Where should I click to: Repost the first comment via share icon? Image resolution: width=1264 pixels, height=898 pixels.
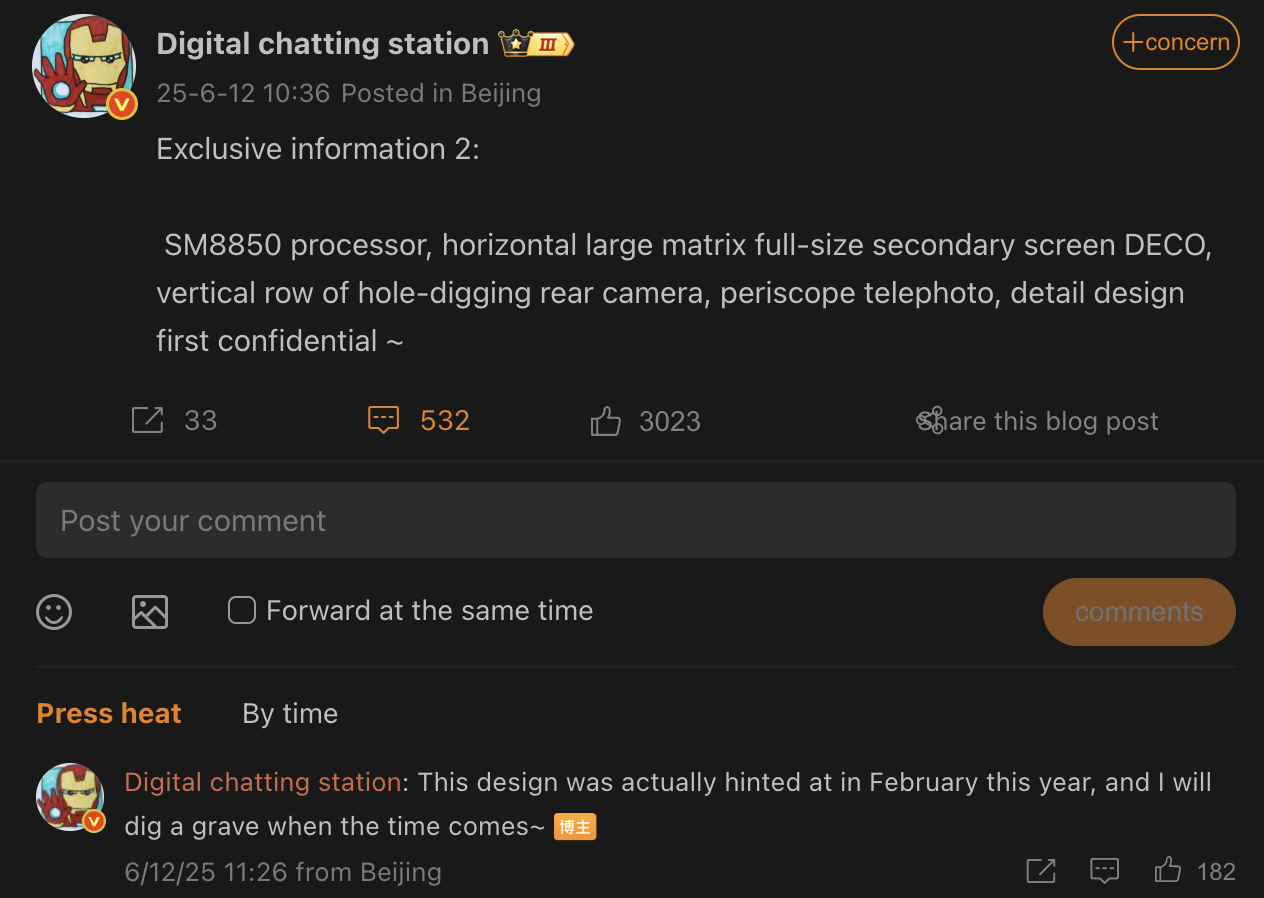[x=1041, y=871]
